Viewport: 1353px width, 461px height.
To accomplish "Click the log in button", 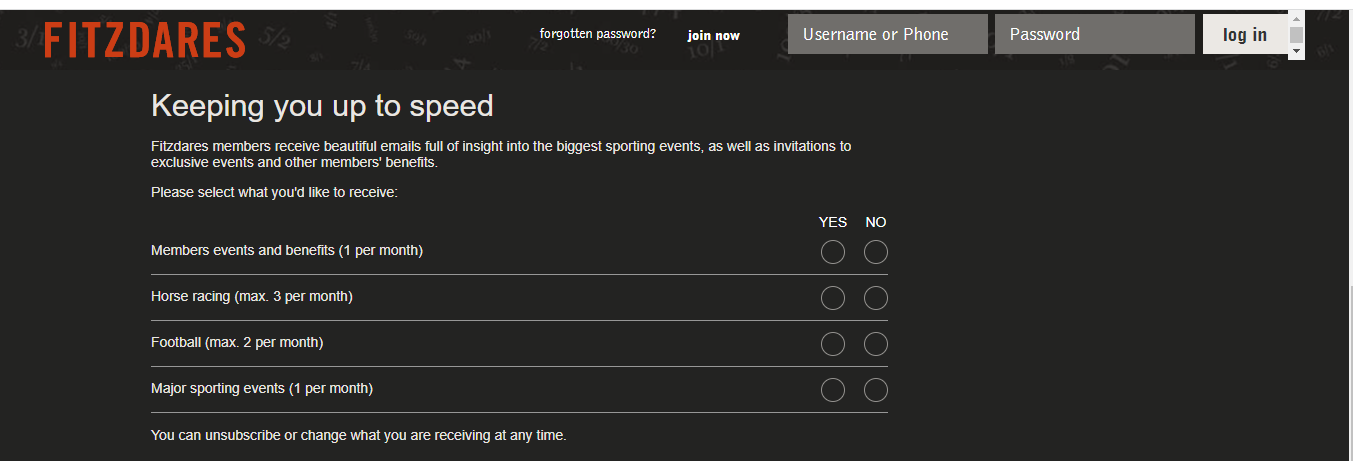I will (1245, 34).
